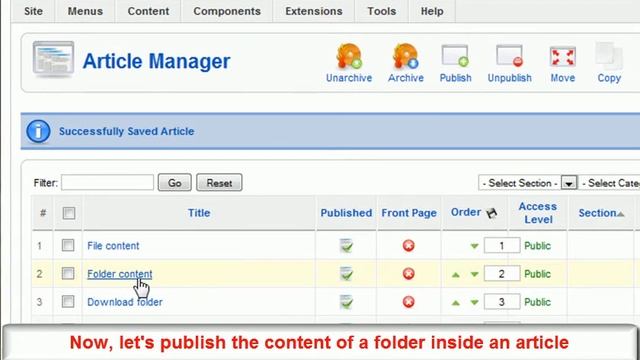Check the File content row checkbox
This screenshot has width=640, height=360.
pyautogui.click(x=68, y=245)
